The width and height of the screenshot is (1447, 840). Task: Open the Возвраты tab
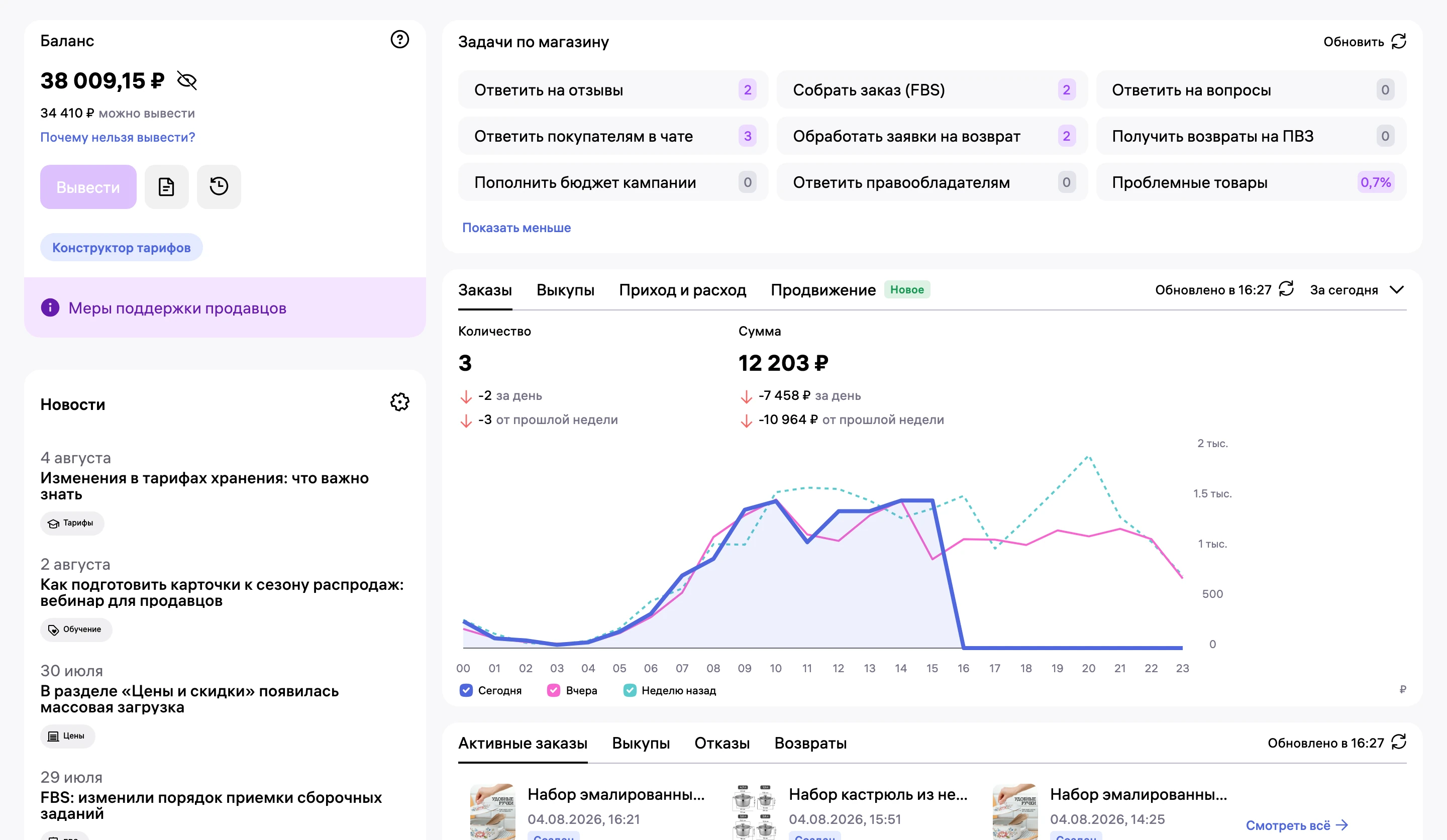[810, 743]
